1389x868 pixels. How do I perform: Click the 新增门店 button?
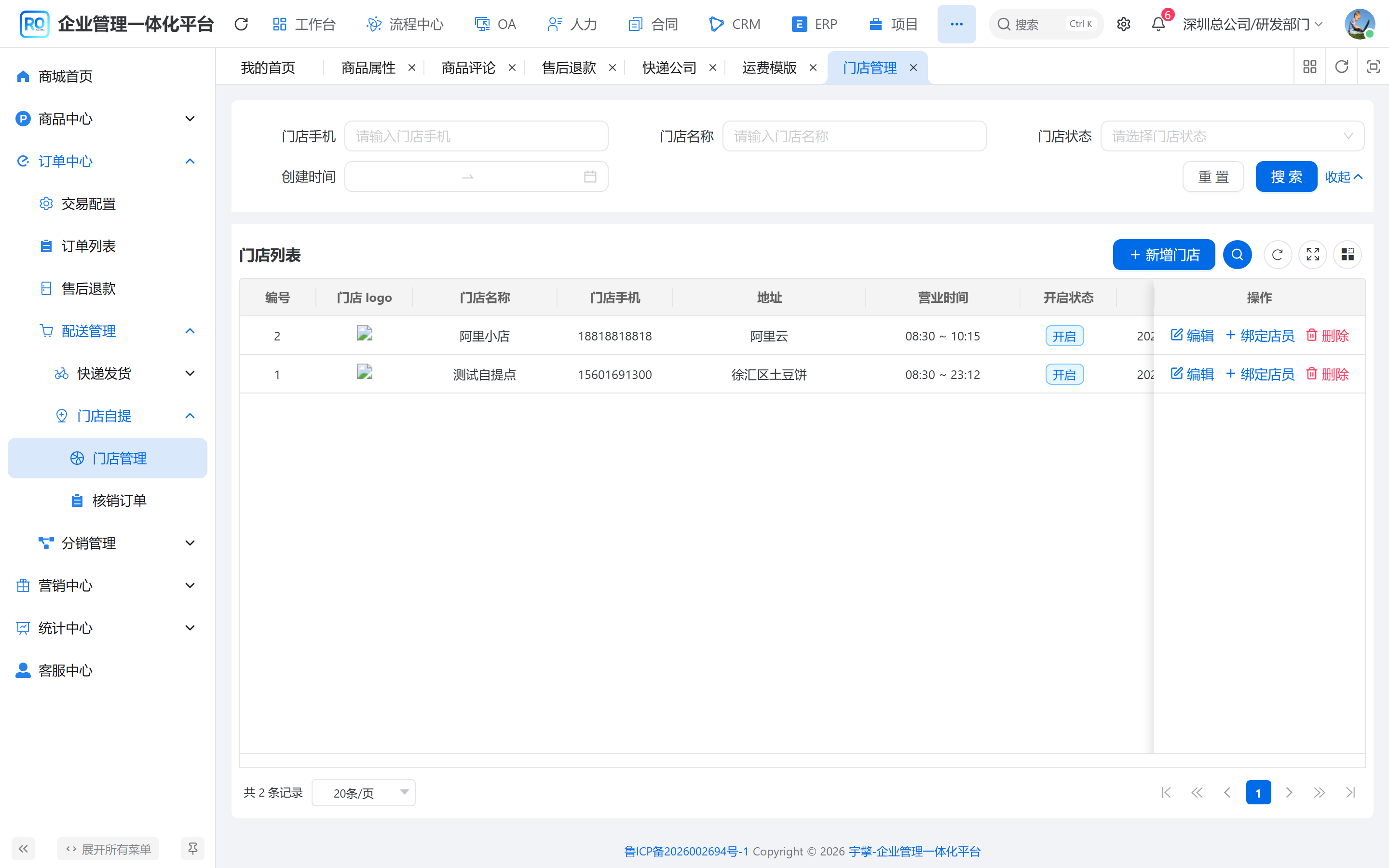pyautogui.click(x=1163, y=254)
